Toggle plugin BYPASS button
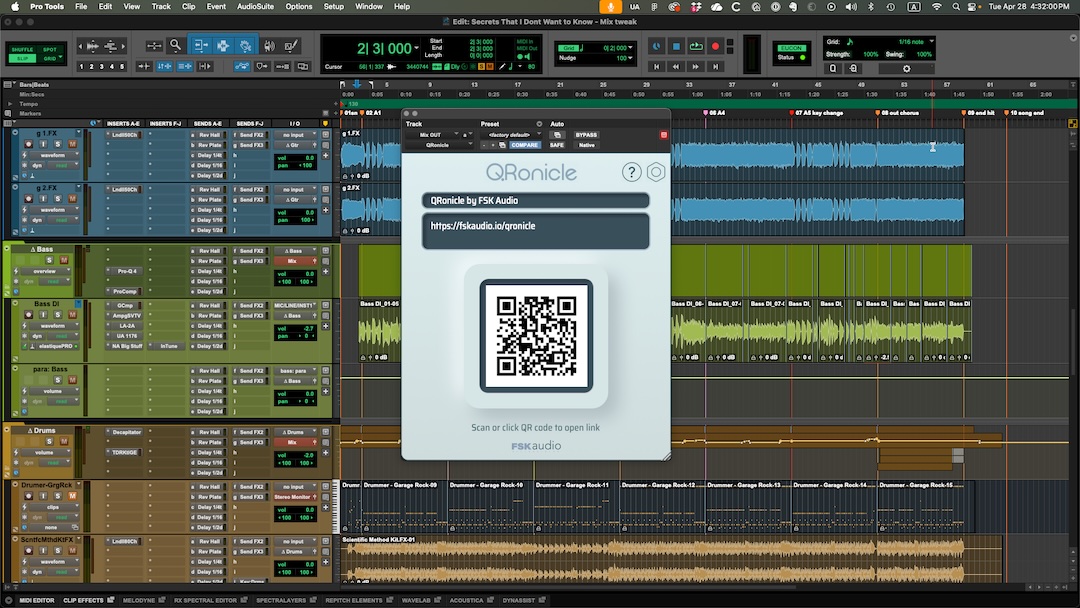Screen dimensions: 1080x608 586,135
